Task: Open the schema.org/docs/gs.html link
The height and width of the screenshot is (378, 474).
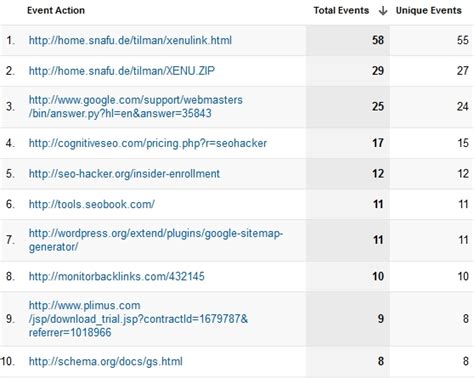Action: tap(105, 361)
